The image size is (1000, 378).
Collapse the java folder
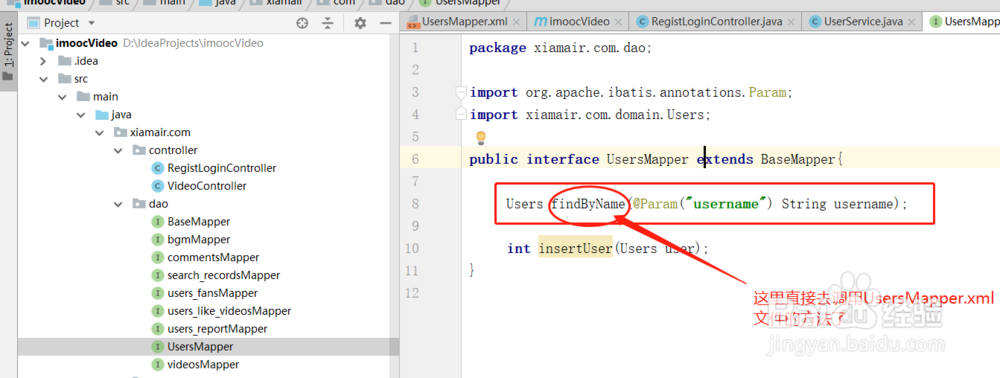tap(80, 115)
